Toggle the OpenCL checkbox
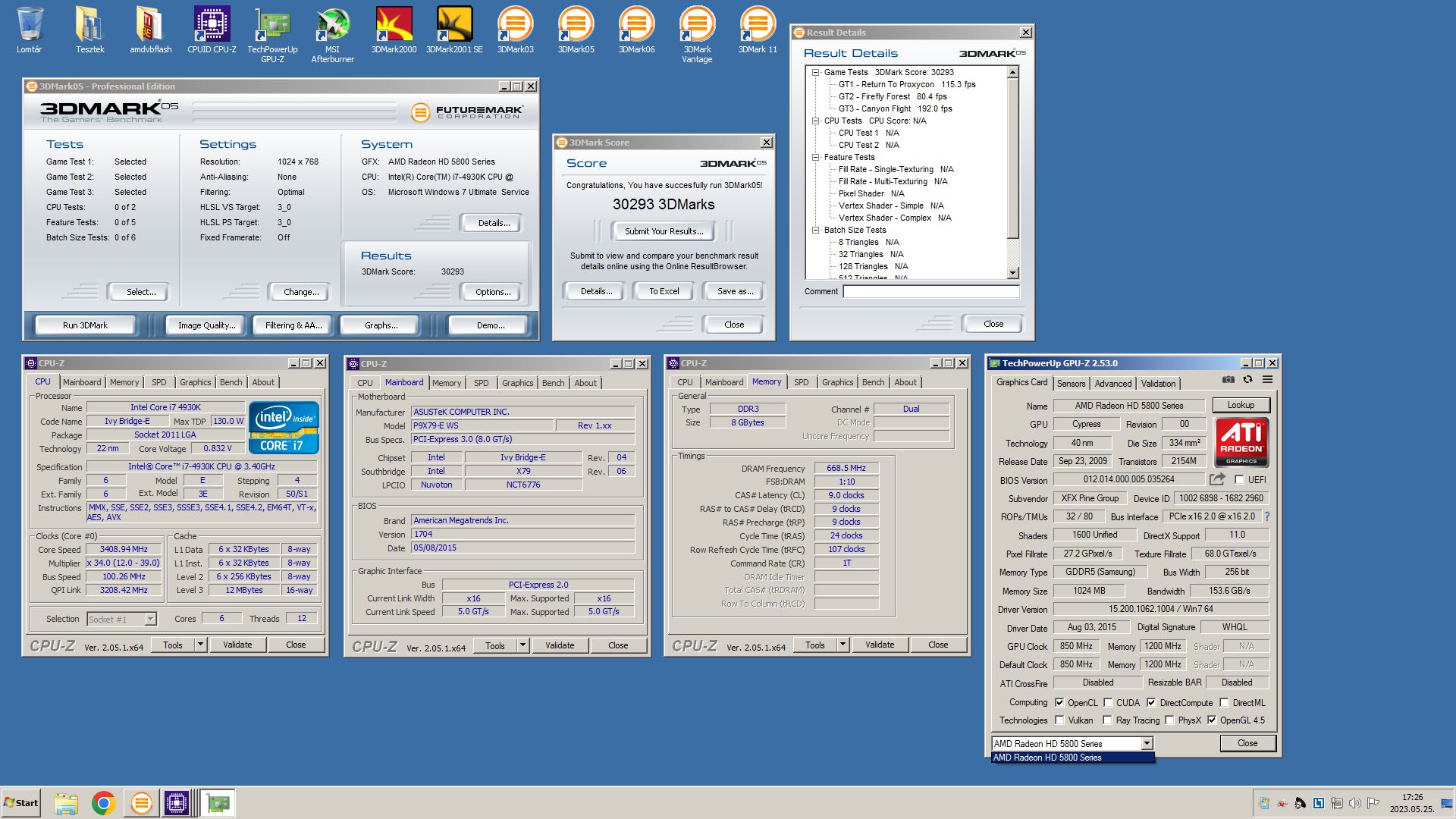Image resolution: width=1456 pixels, height=819 pixels. click(x=1059, y=702)
